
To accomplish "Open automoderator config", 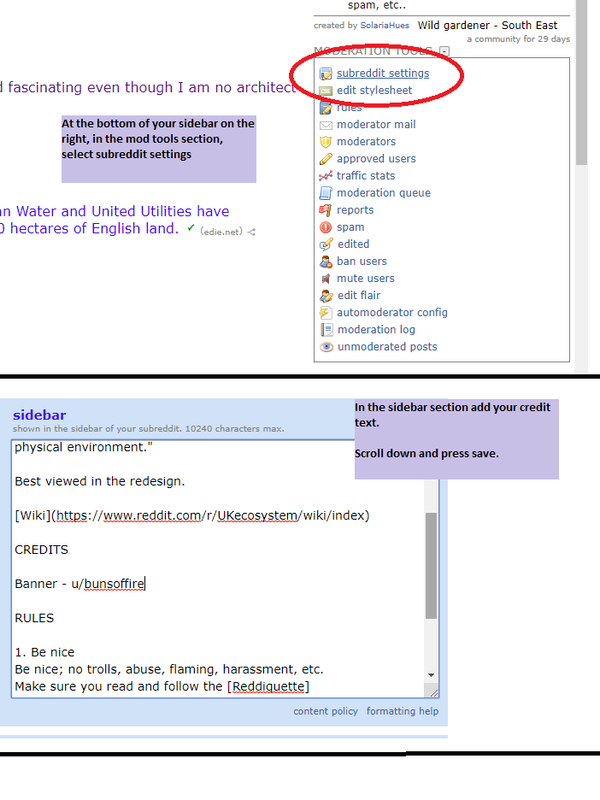I will point(392,312).
